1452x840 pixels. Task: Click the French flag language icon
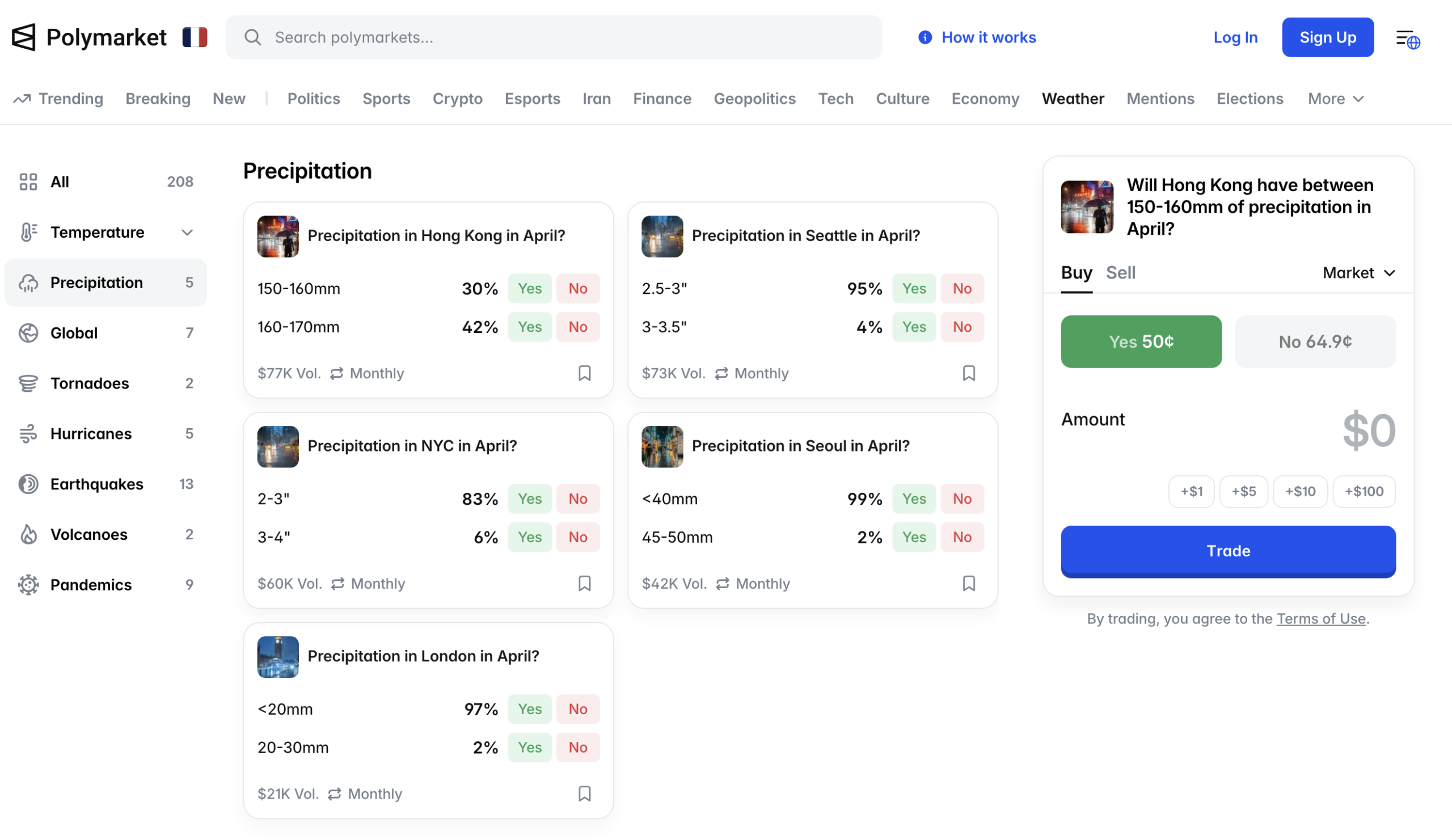(x=195, y=37)
